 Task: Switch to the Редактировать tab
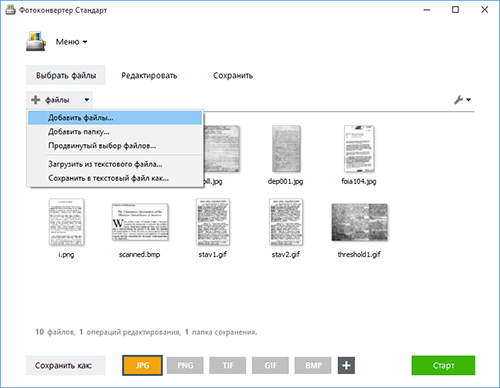click(149, 75)
